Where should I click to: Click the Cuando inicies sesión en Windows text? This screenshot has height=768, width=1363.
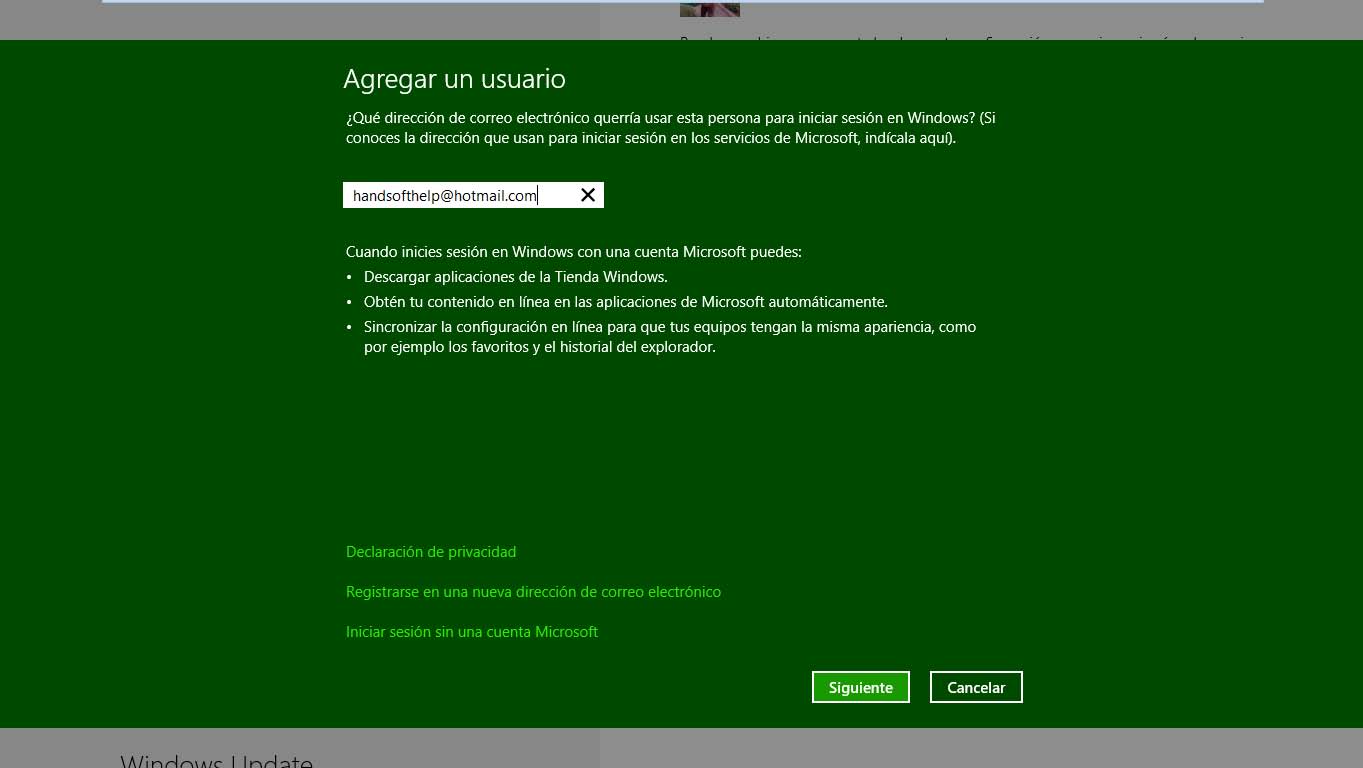tap(573, 252)
